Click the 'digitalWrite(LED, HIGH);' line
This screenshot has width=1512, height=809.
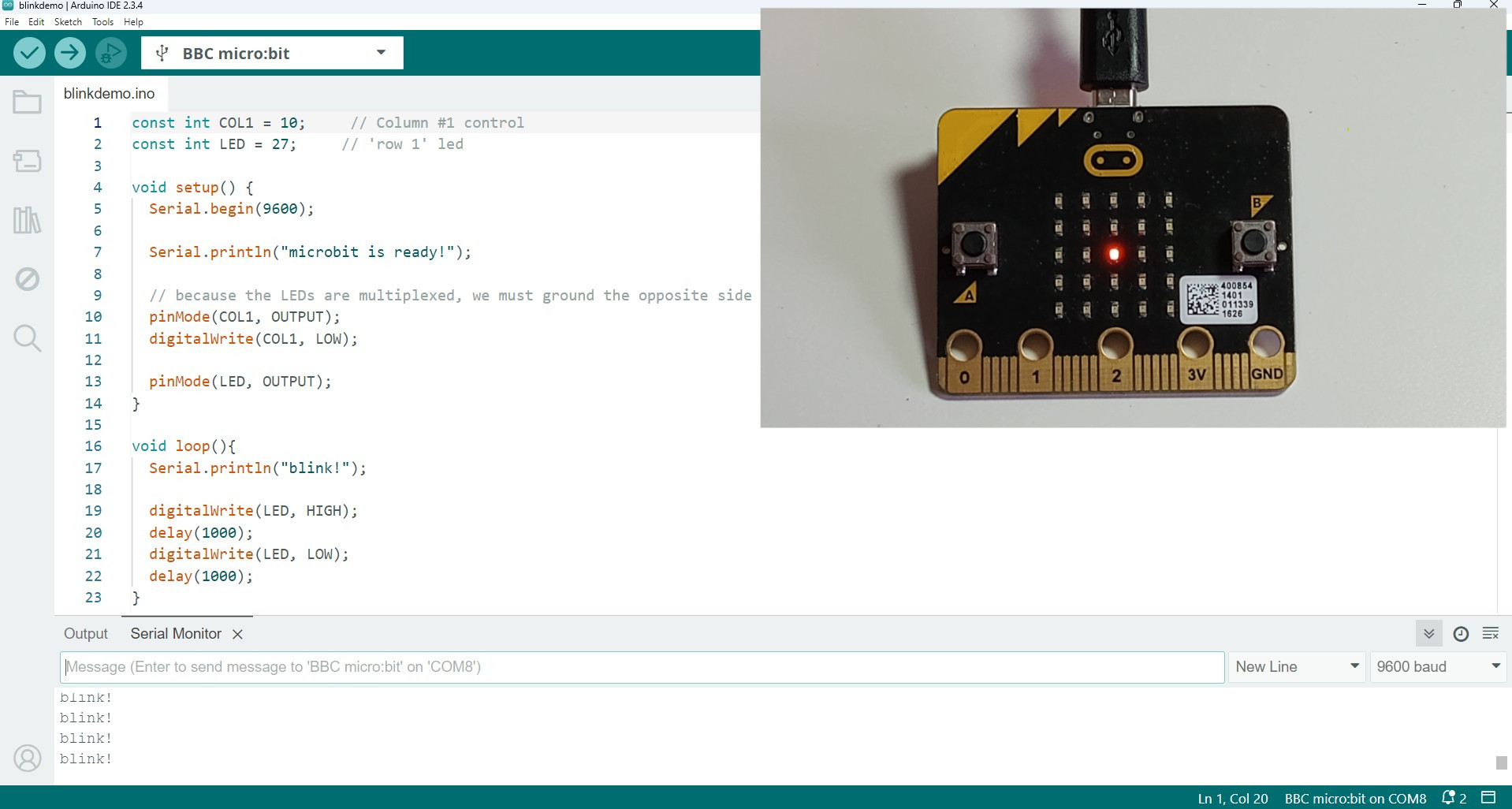(x=253, y=511)
